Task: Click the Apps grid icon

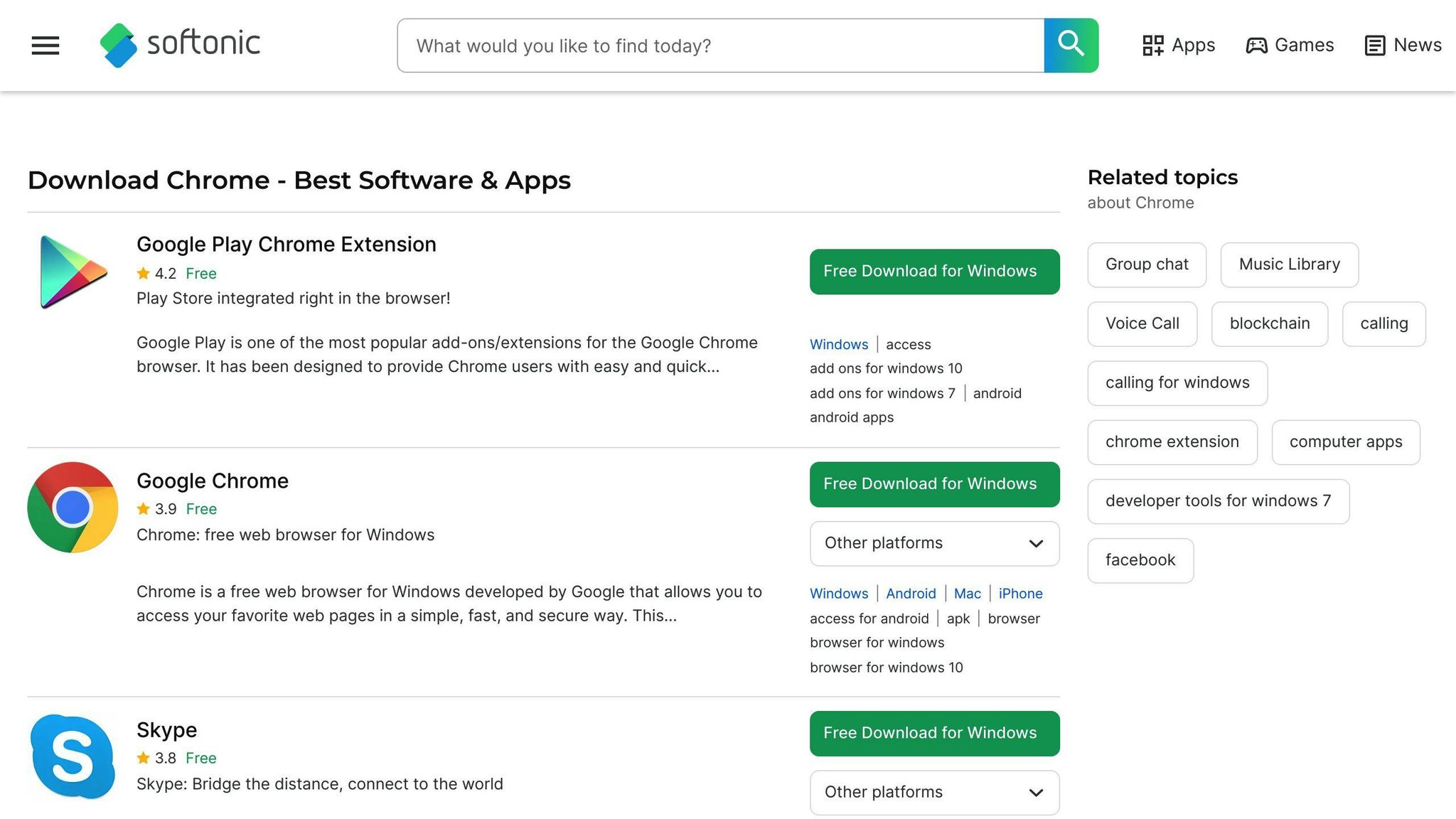Action: click(x=1152, y=45)
